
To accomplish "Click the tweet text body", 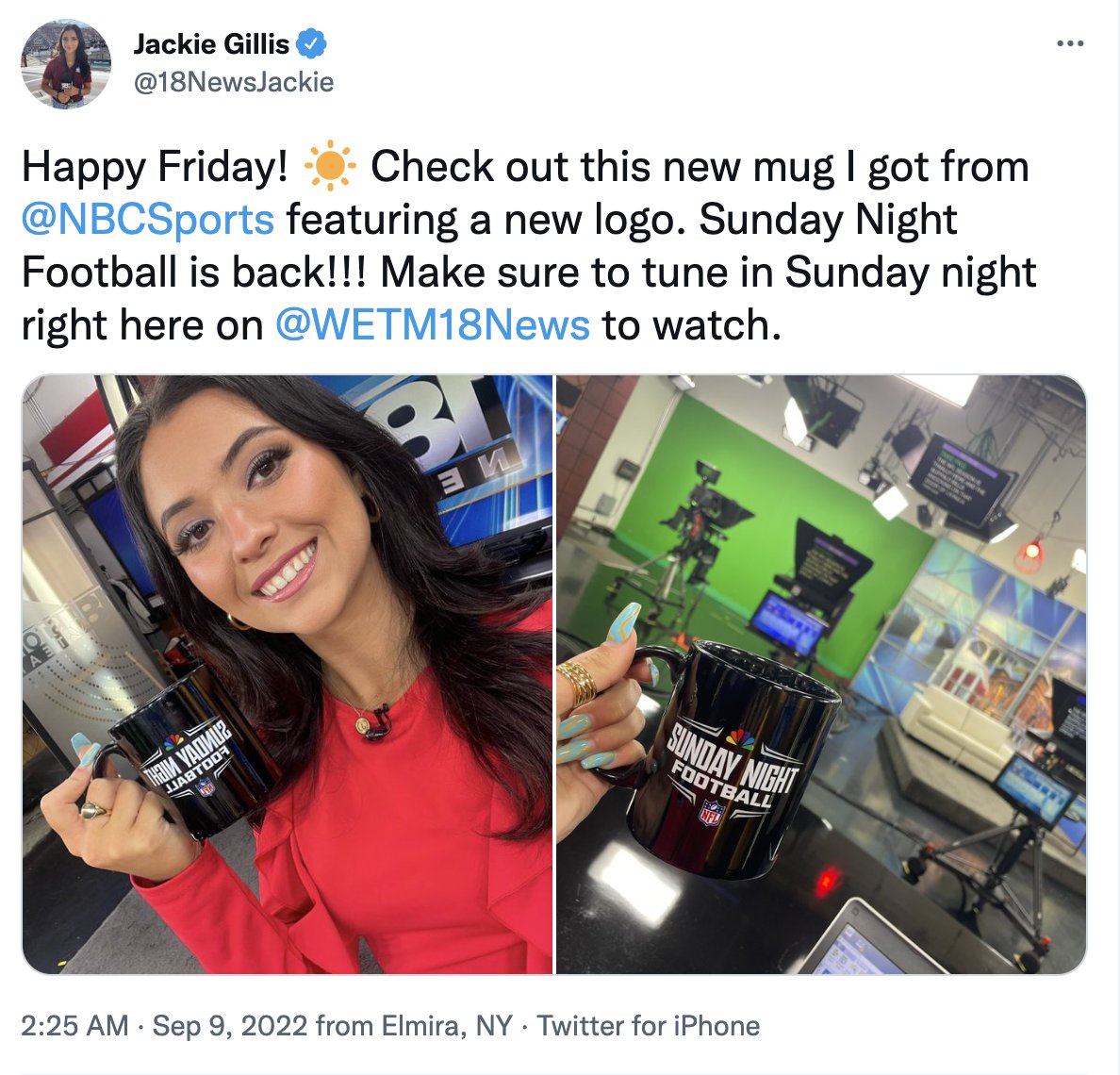I will 529,246.
